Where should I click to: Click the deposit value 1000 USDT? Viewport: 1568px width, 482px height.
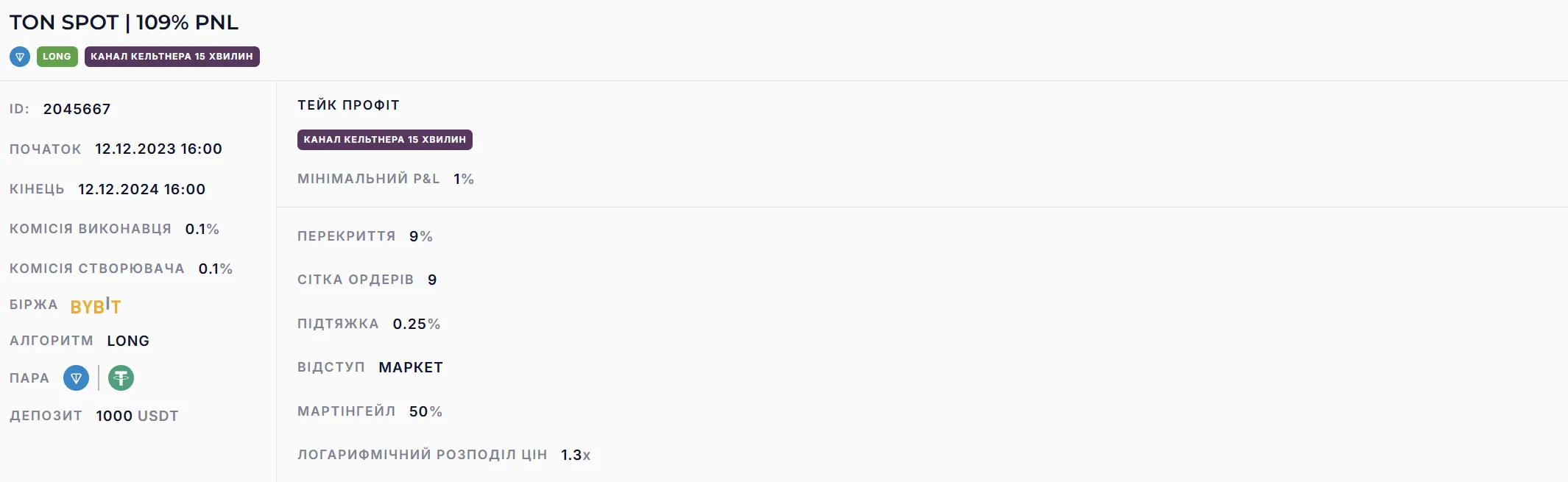tap(137, 416)
